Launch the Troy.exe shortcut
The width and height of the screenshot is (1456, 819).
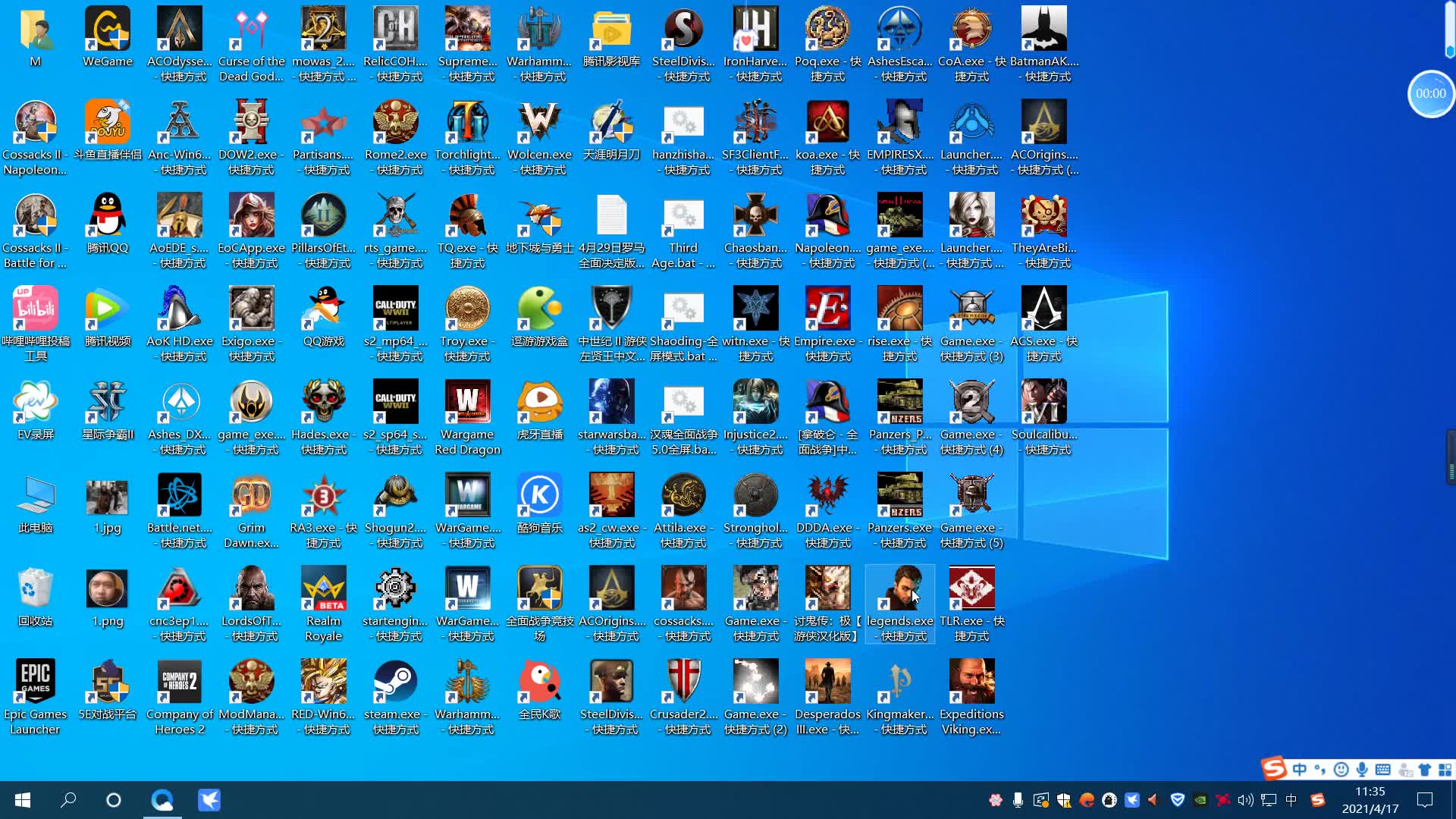coord(467,324)
